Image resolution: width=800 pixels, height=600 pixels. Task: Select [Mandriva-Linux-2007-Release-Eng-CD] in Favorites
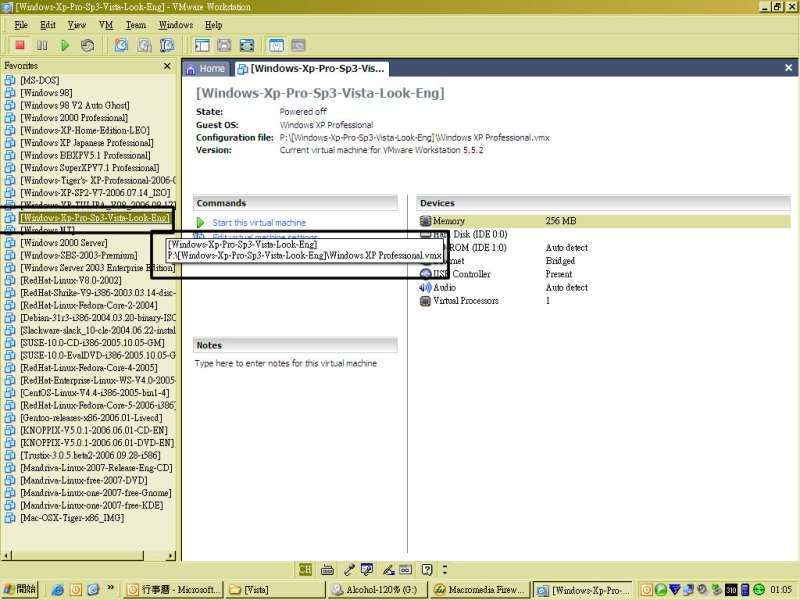(96, 467)
